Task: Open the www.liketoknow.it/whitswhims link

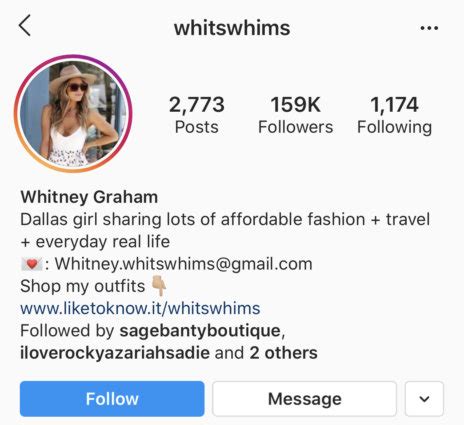Action: pyautogui.click(x=140, y=308)
